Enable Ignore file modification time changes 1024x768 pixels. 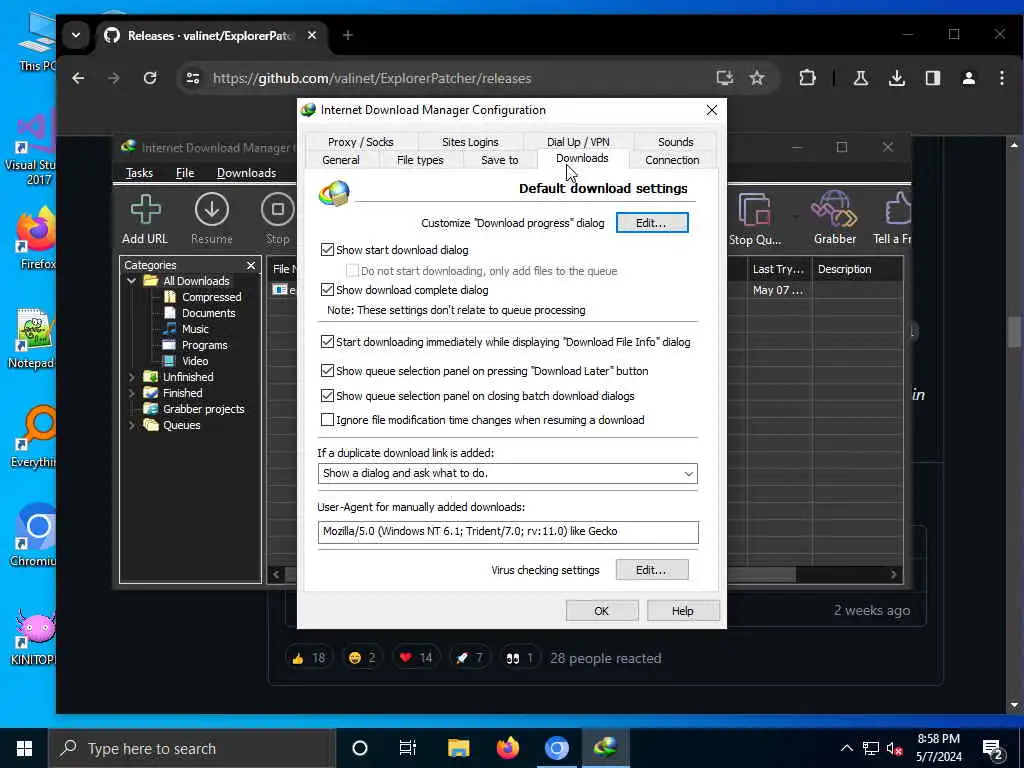click(327, 420)
